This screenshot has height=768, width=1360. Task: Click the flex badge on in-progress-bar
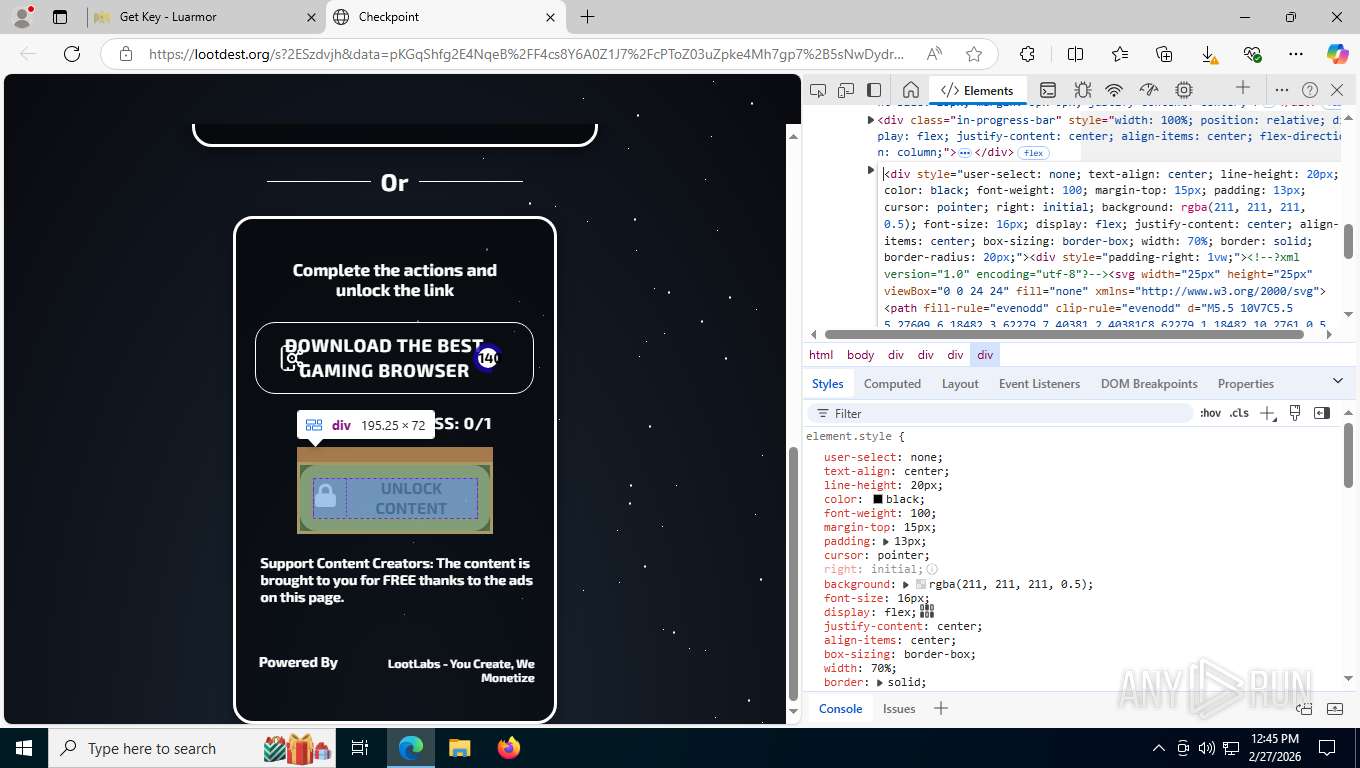[x=1033, y=153]
